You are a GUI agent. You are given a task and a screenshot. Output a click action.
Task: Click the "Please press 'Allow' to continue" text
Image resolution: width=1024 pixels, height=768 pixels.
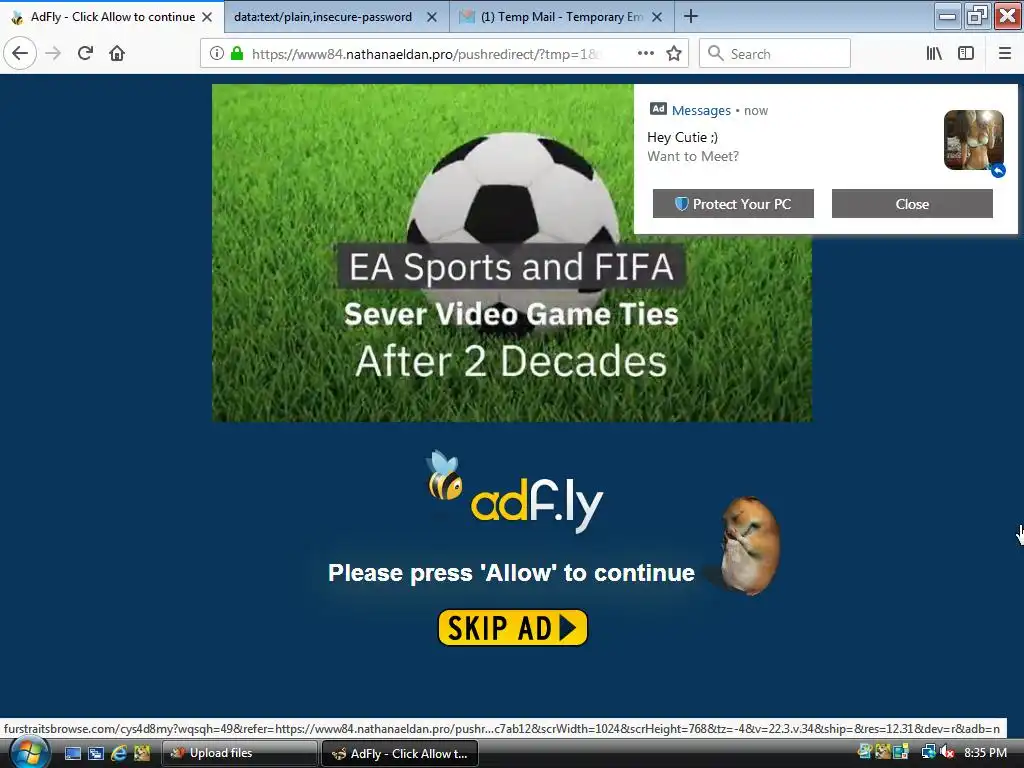pyautogui.click(x=511, y=573)
